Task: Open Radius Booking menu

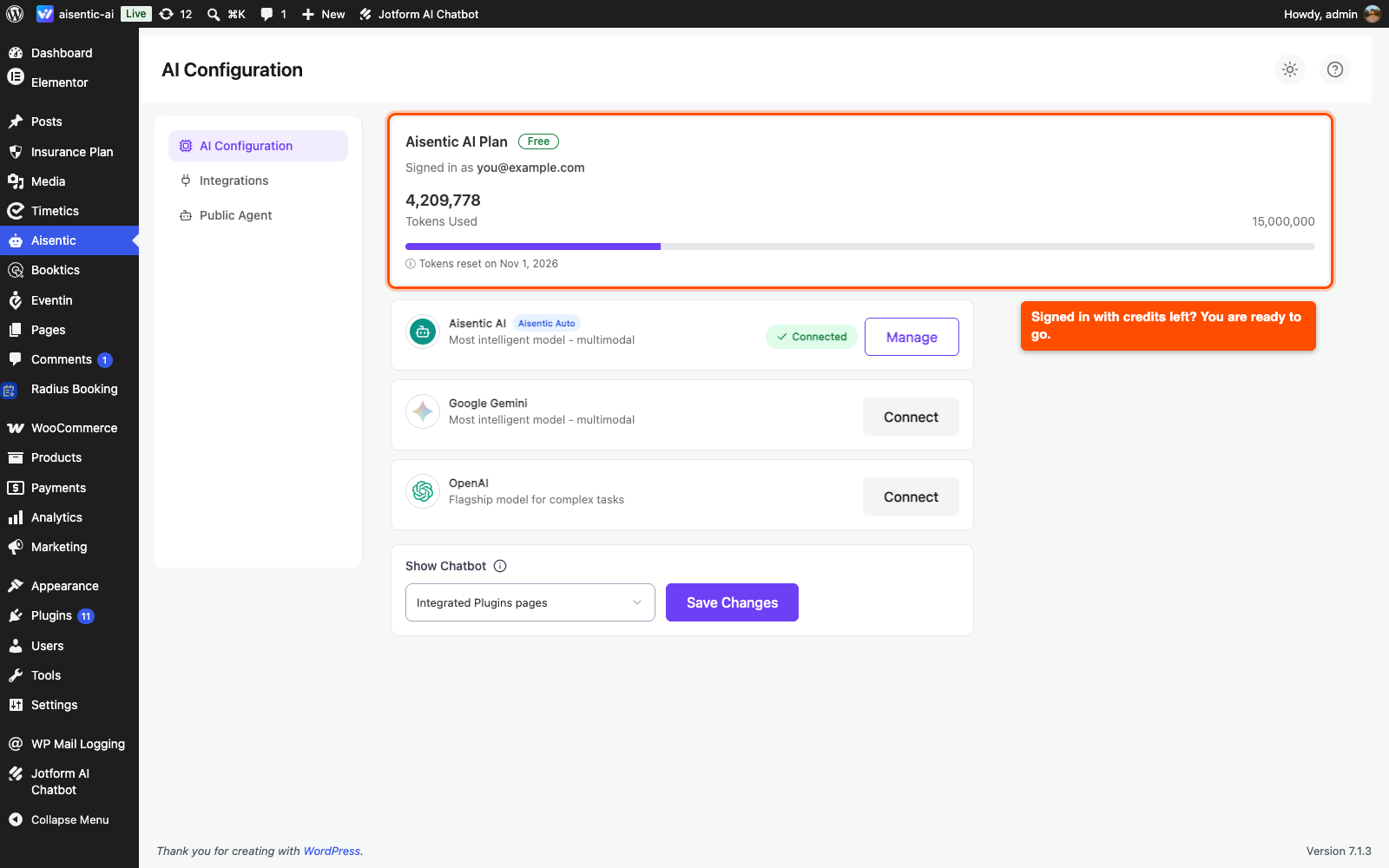Action: point(69,389)
